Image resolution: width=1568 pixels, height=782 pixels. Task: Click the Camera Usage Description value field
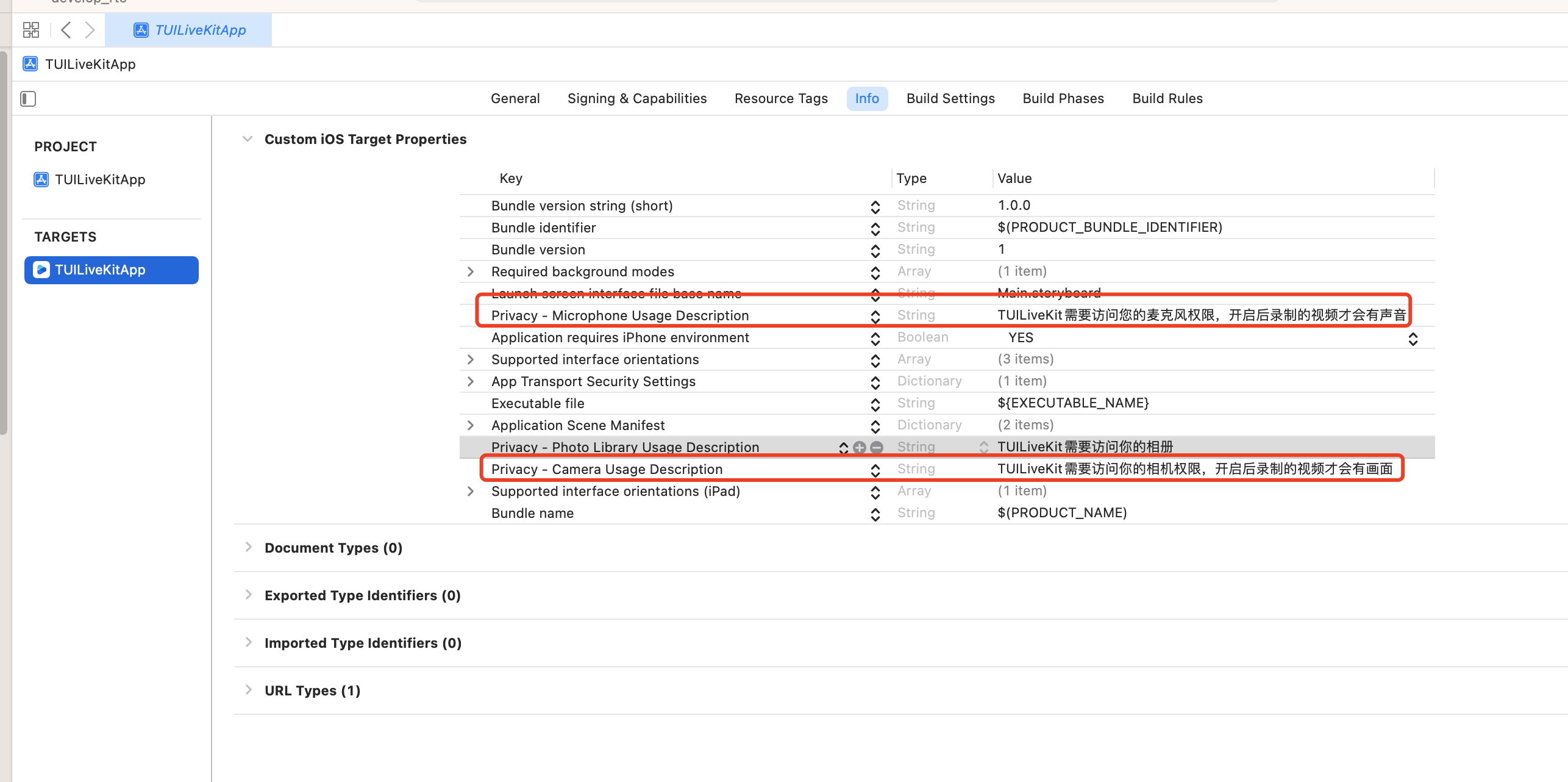pos(1194,469)
